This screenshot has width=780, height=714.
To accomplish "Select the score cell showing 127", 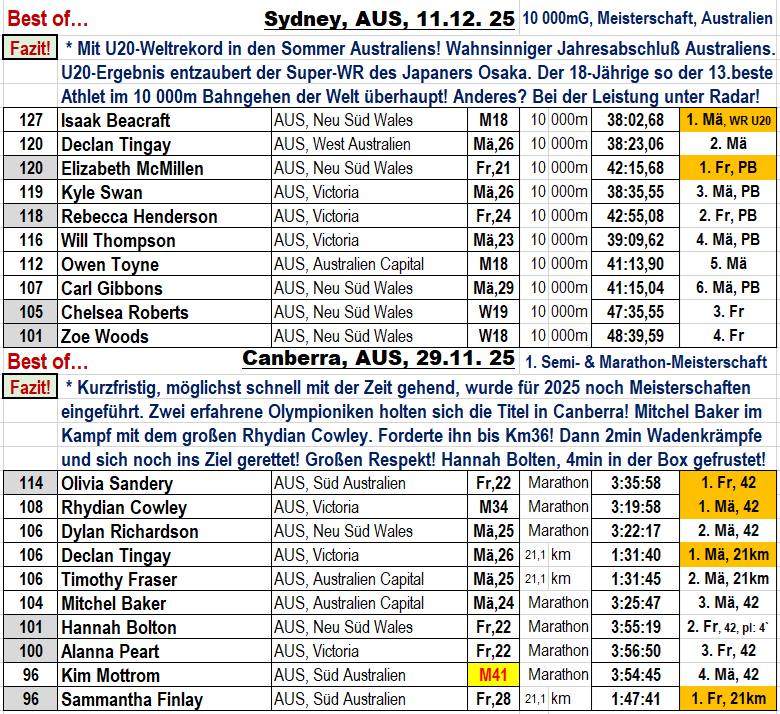I will click(31, 120).
